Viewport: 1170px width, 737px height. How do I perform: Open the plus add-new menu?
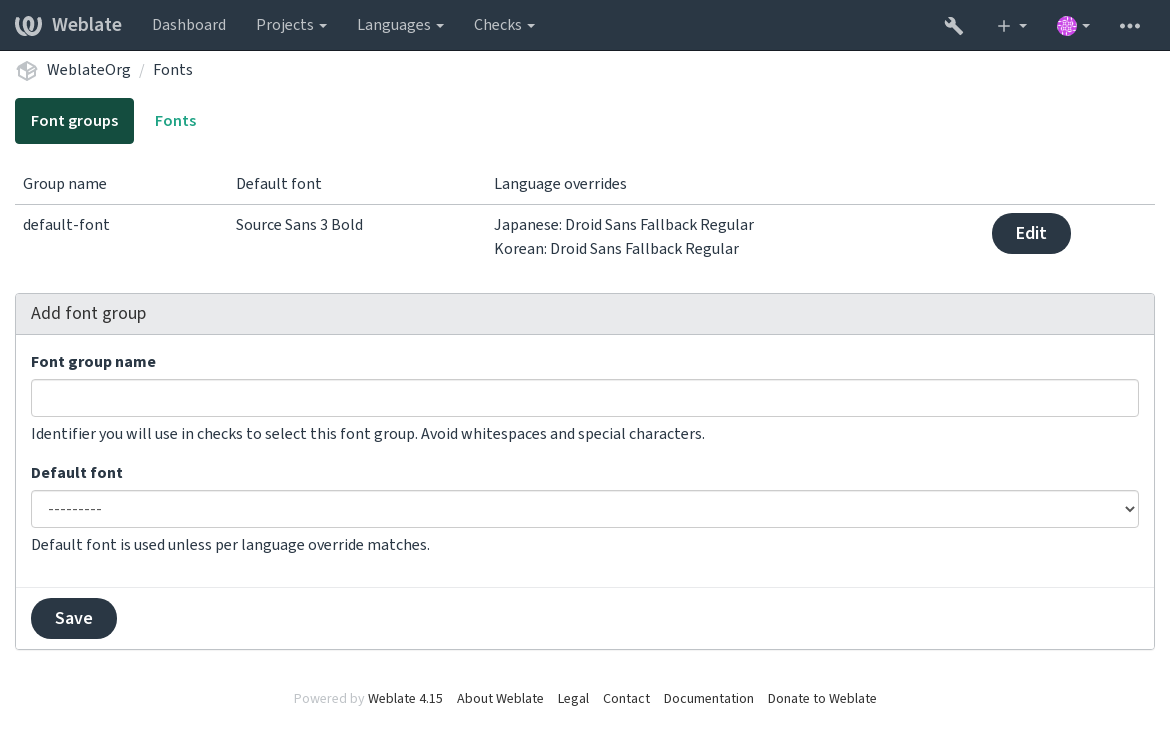1012,25
